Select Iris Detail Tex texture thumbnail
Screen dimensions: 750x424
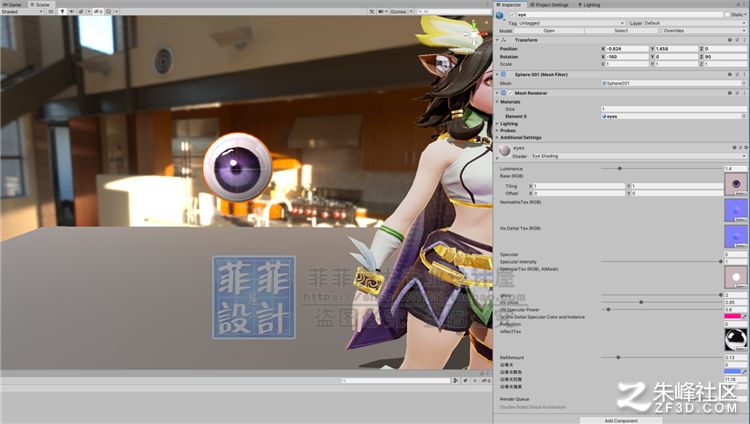(736, 236)
